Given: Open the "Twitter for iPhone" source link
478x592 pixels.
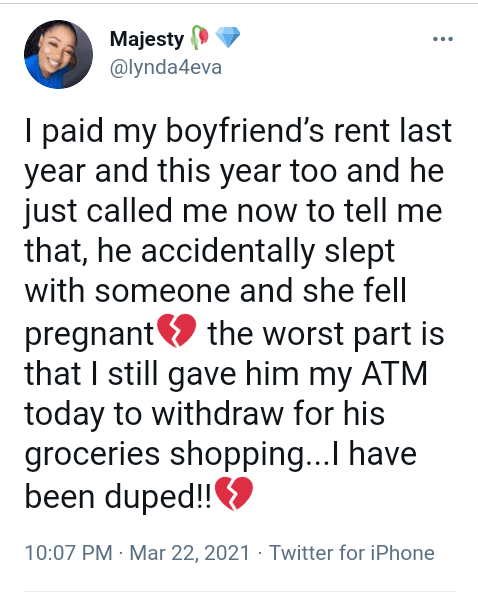Looking at the screenshot, I should [352, 553].
